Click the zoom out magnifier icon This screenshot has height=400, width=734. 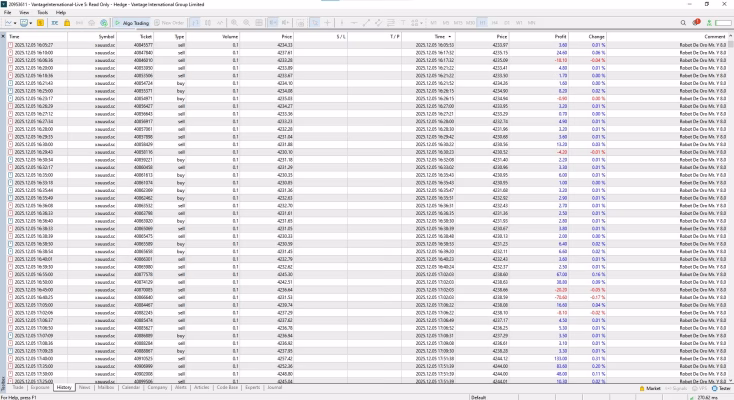[246, 22]
